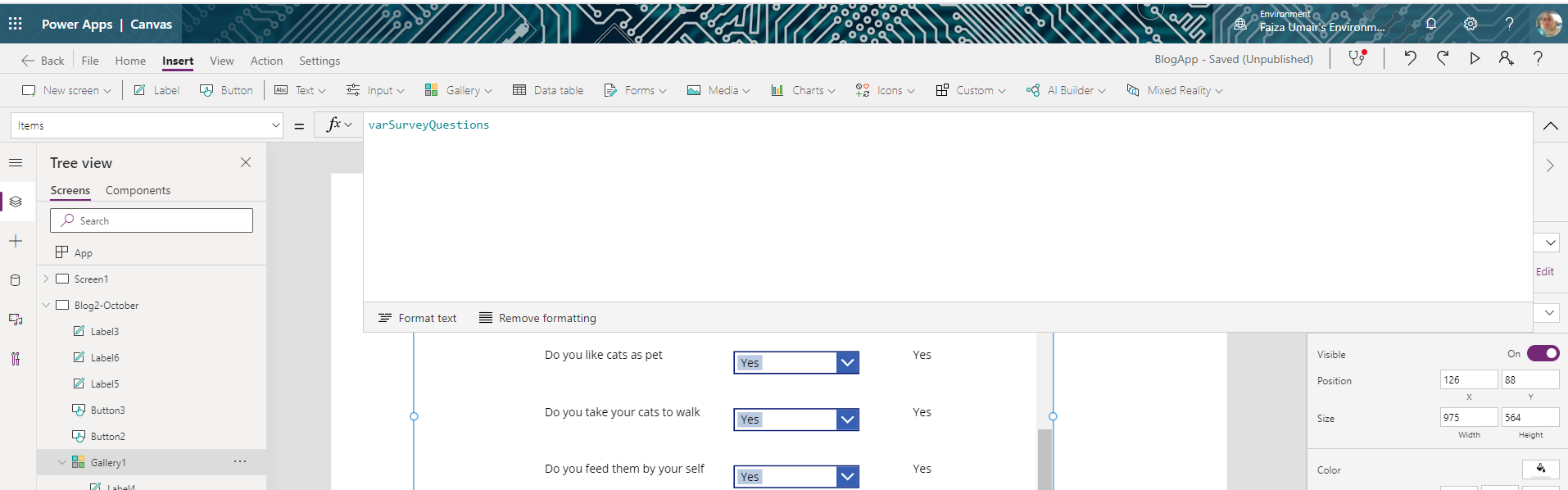Click the Format text button

(418, 318)
